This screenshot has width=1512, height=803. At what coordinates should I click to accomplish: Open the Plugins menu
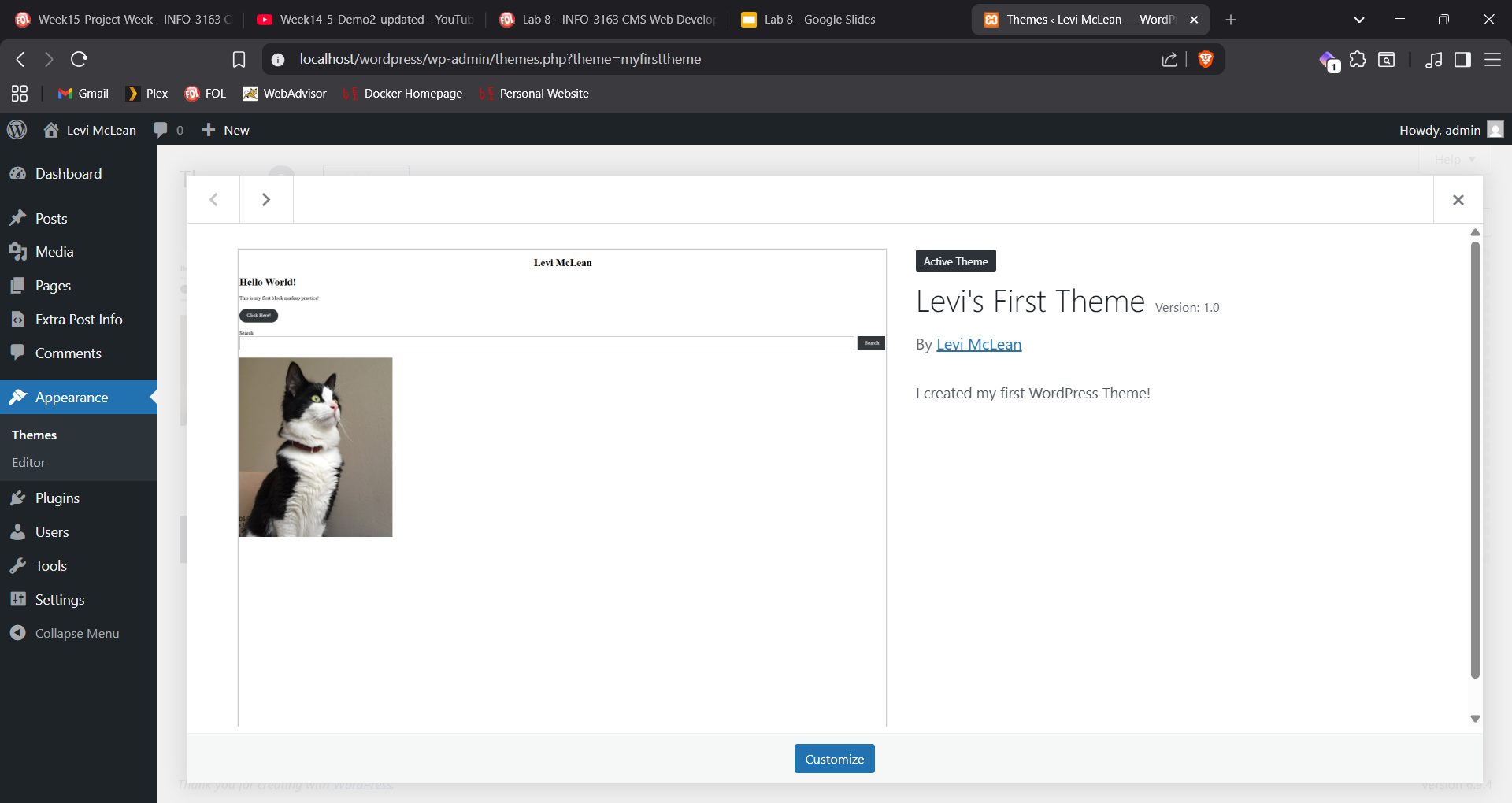[x=57, y=498]
